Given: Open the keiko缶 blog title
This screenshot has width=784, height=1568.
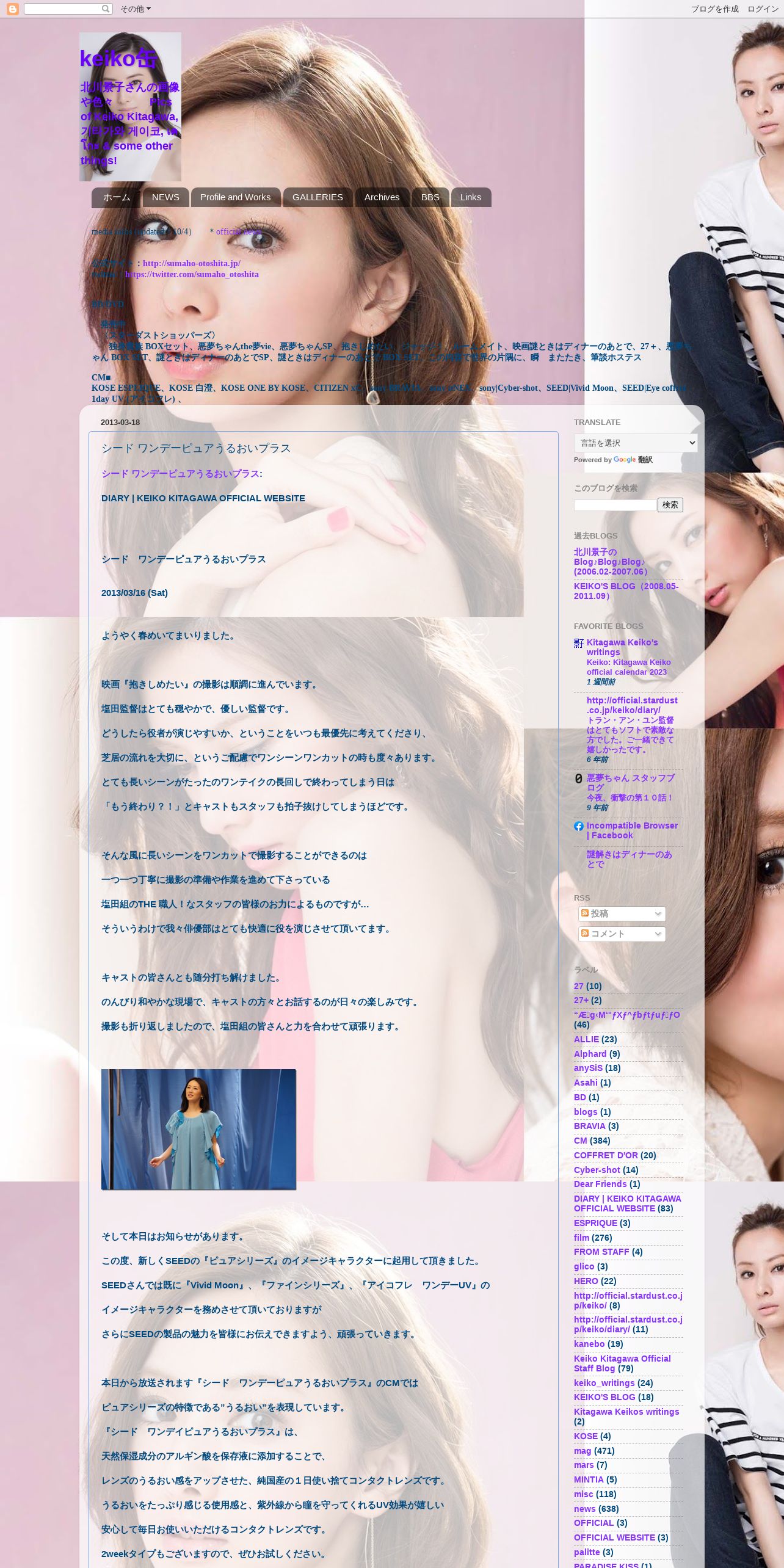Looking at the screenshot, I should (119, 58).
